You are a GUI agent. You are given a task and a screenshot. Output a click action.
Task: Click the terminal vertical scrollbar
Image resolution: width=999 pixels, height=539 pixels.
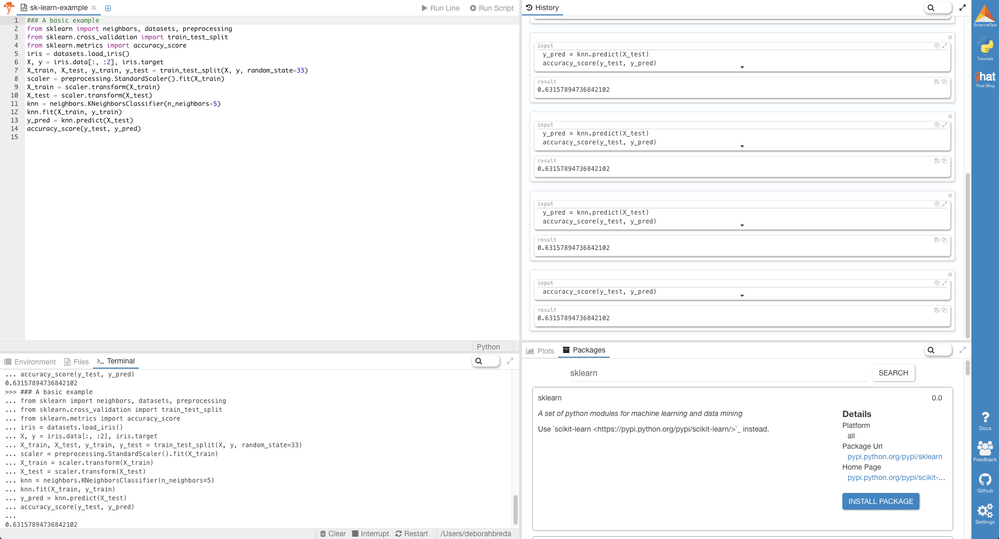(x=515, y=510)
